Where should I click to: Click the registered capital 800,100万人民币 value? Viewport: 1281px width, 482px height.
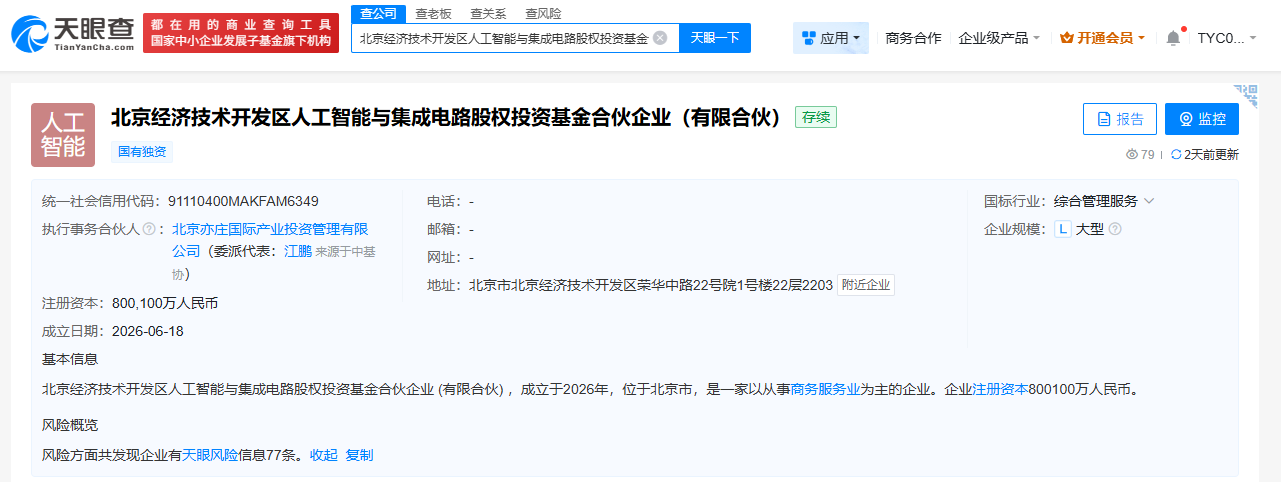click(x=165, y=303)
